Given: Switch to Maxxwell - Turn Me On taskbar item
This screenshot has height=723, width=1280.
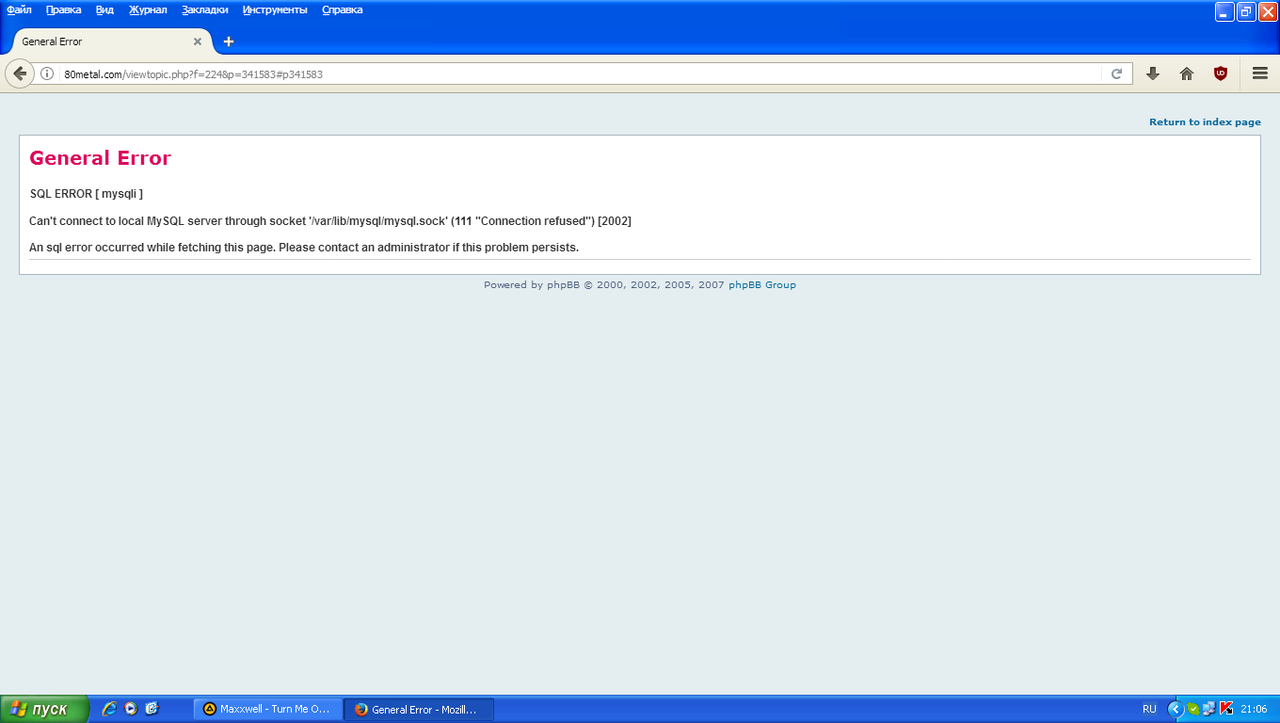Looking at the screenshot, I should pos(267,709).
